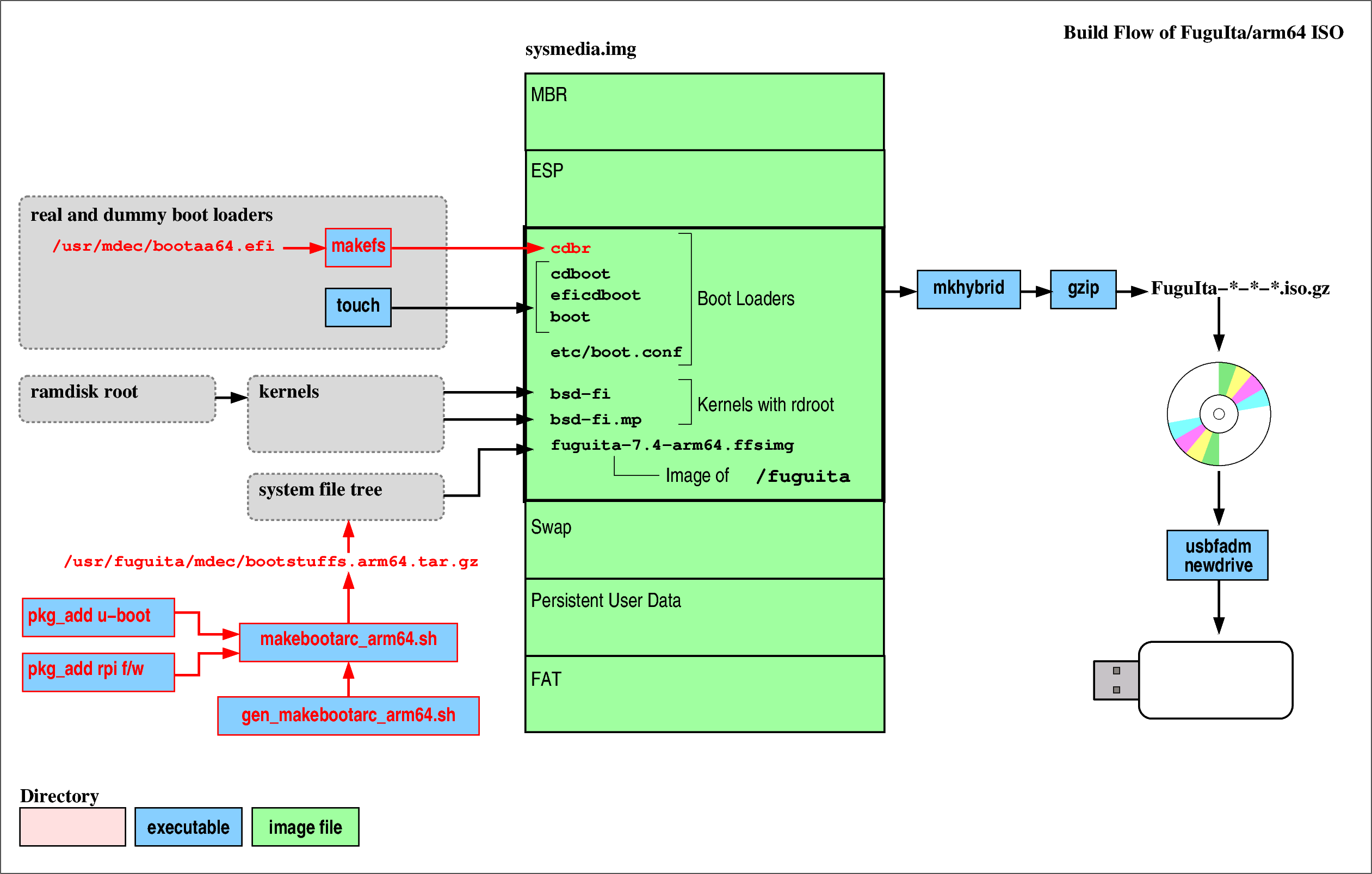Click the green image file legend box

click(x=305, y=826)
